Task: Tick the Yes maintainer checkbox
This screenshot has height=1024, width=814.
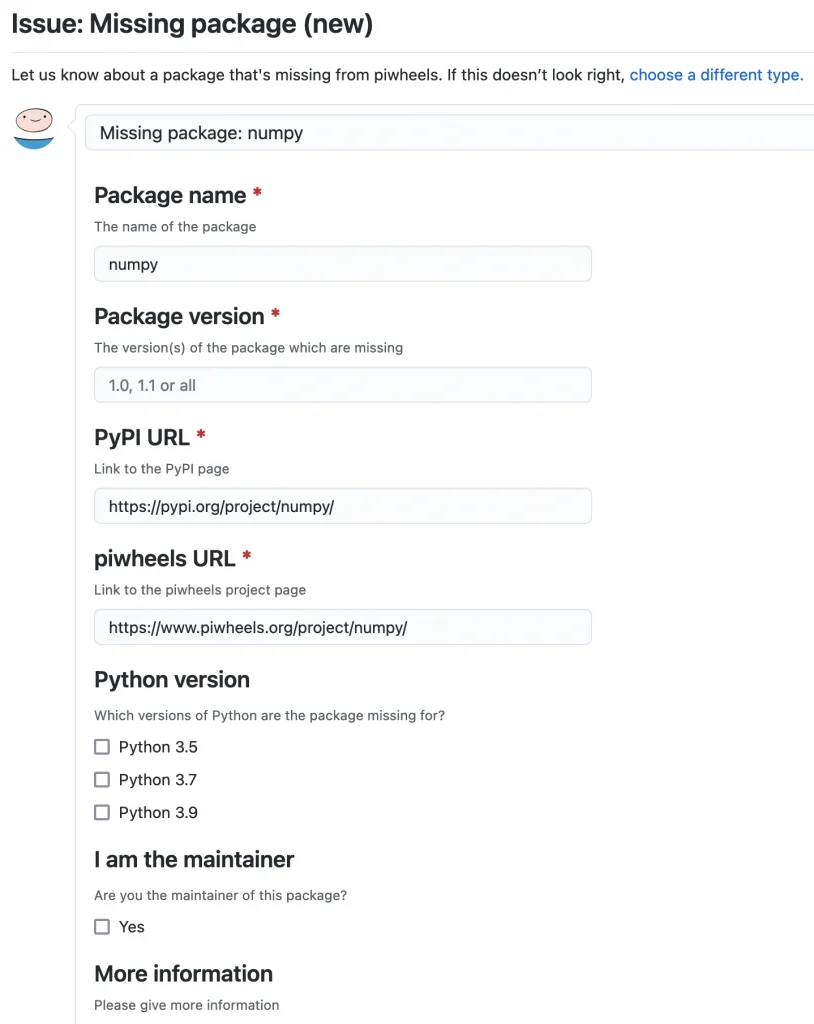Action: pyautogui.click(x=102, y=926)
